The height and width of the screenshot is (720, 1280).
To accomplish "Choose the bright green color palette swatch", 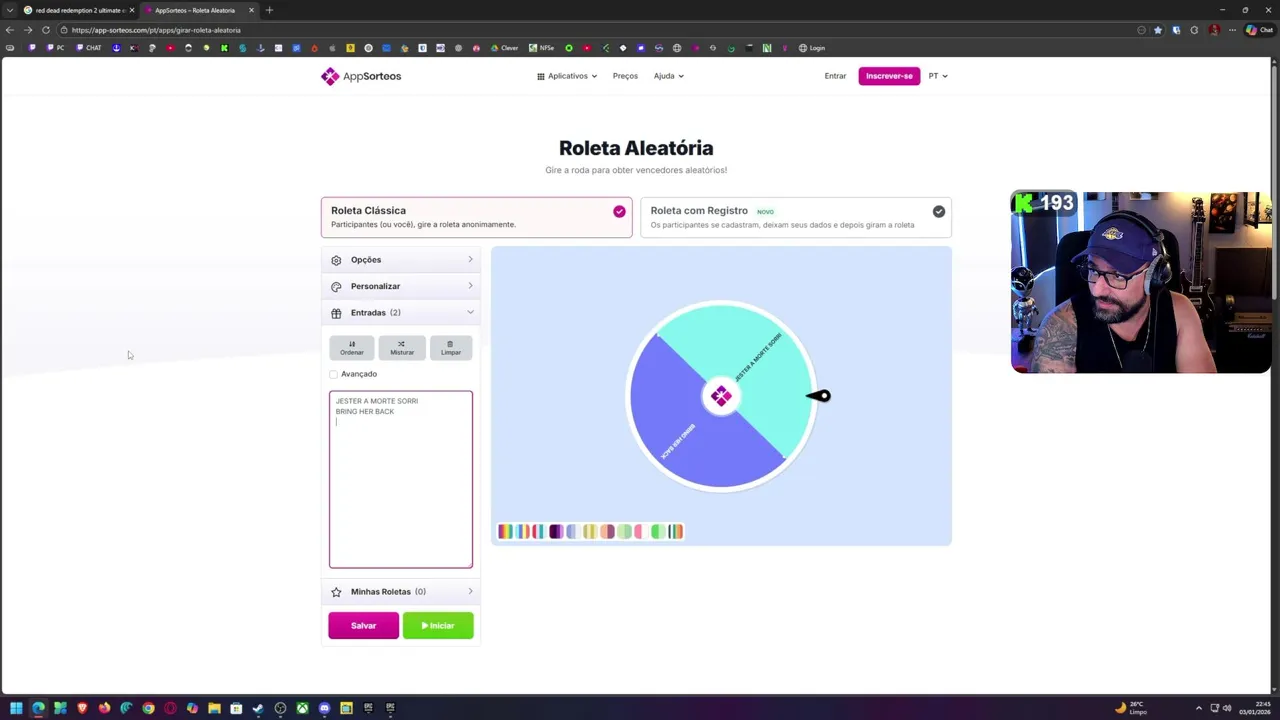I will tap(657, 532).
